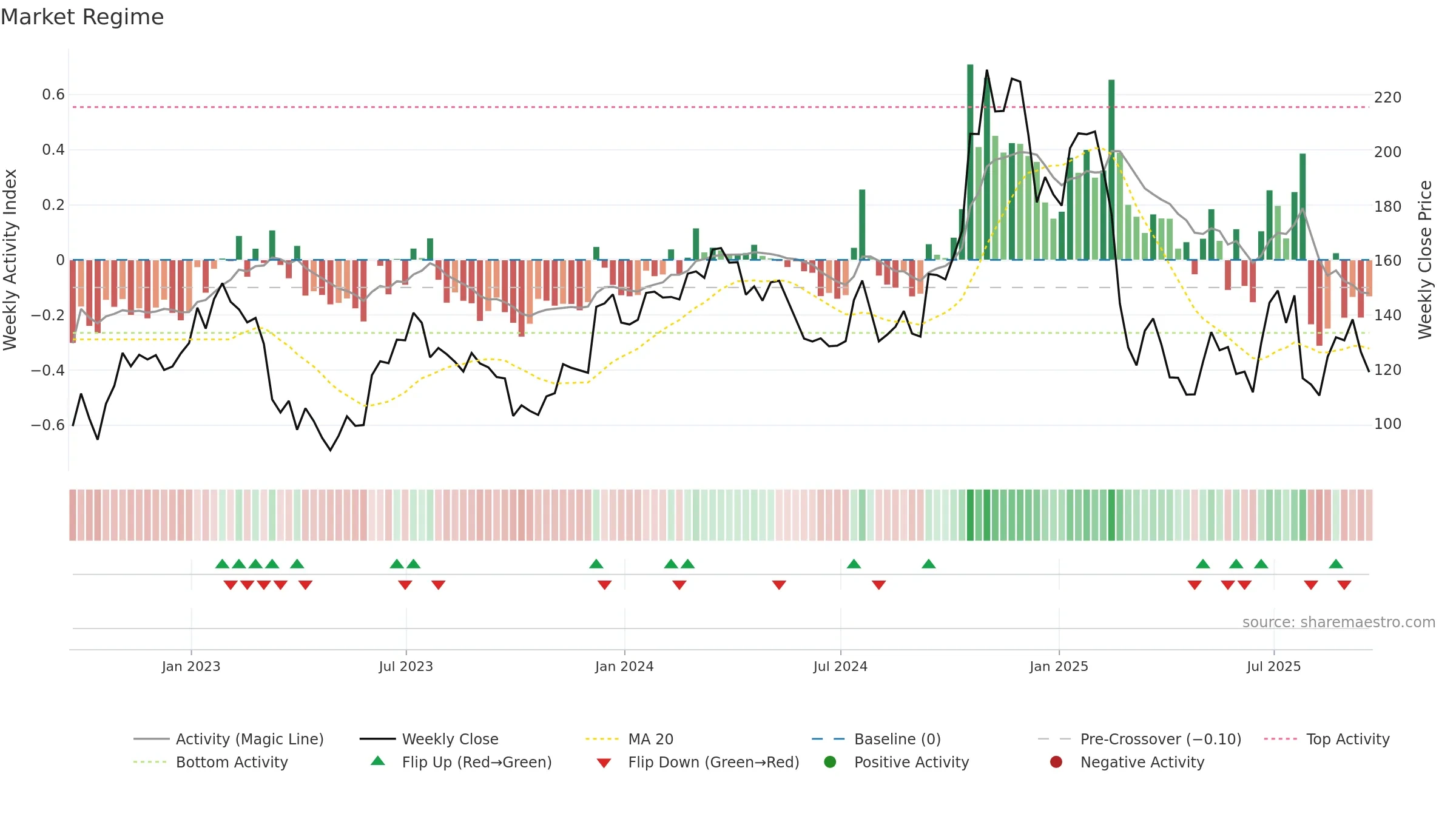Toggle the Baseline (0) legend entry
The height and width of the screenshot is (819, 1456).
876,739
